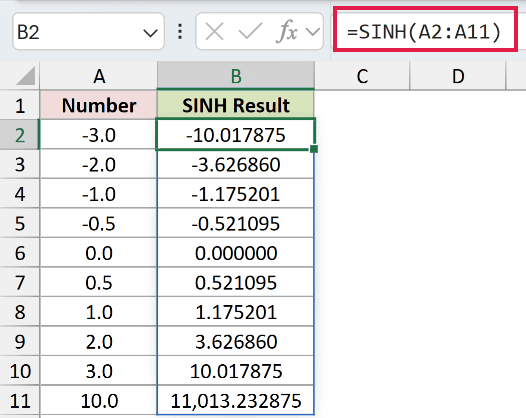Select cell B3 with -3.626860
This screenshot has height=418, width=526.
tap(235, 164)
